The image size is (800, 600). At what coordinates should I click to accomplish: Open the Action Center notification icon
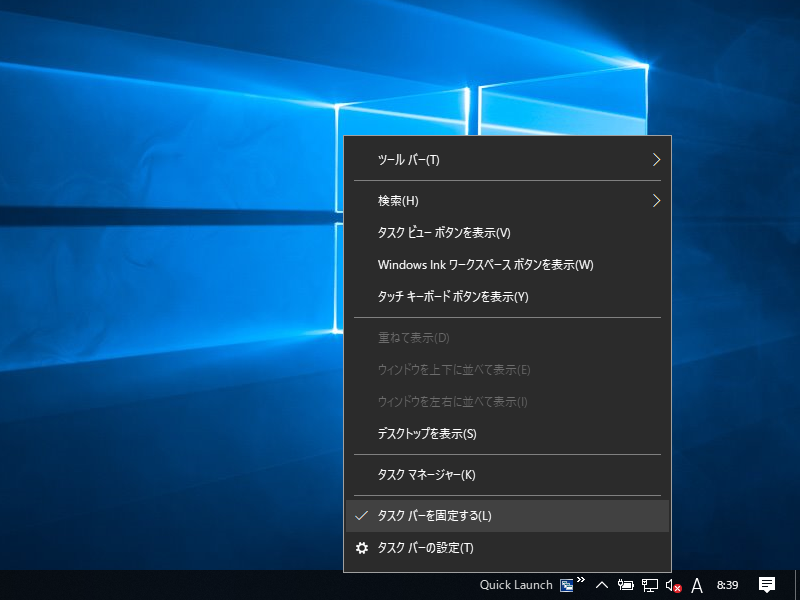point(767,585)
